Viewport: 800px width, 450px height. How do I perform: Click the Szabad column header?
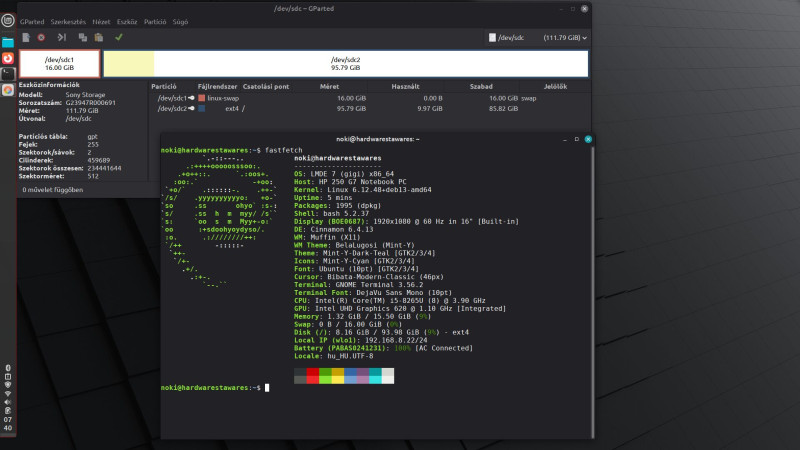point(481,87)
